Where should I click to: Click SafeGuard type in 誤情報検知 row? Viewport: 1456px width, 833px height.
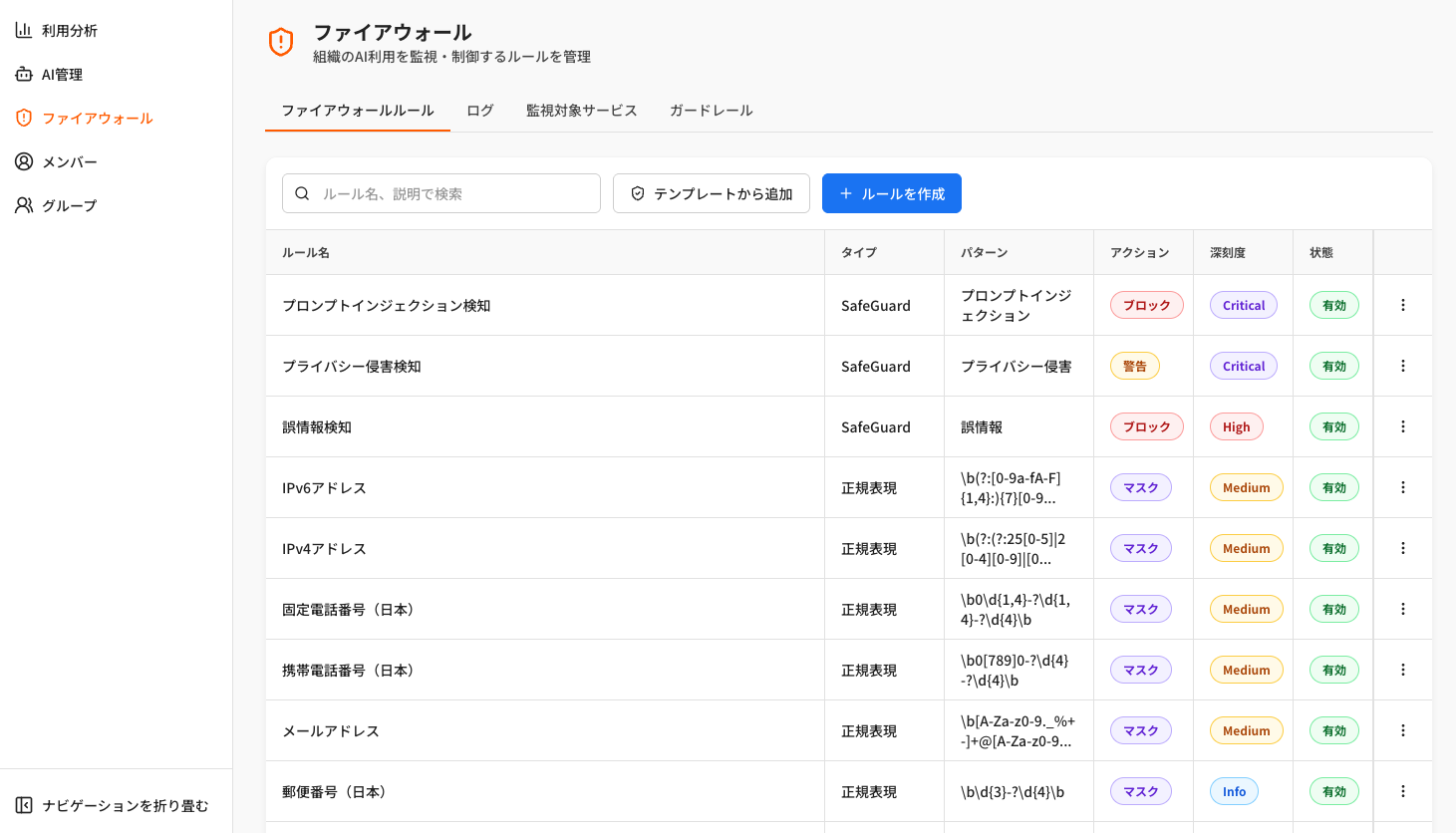[x=876, y=427]
